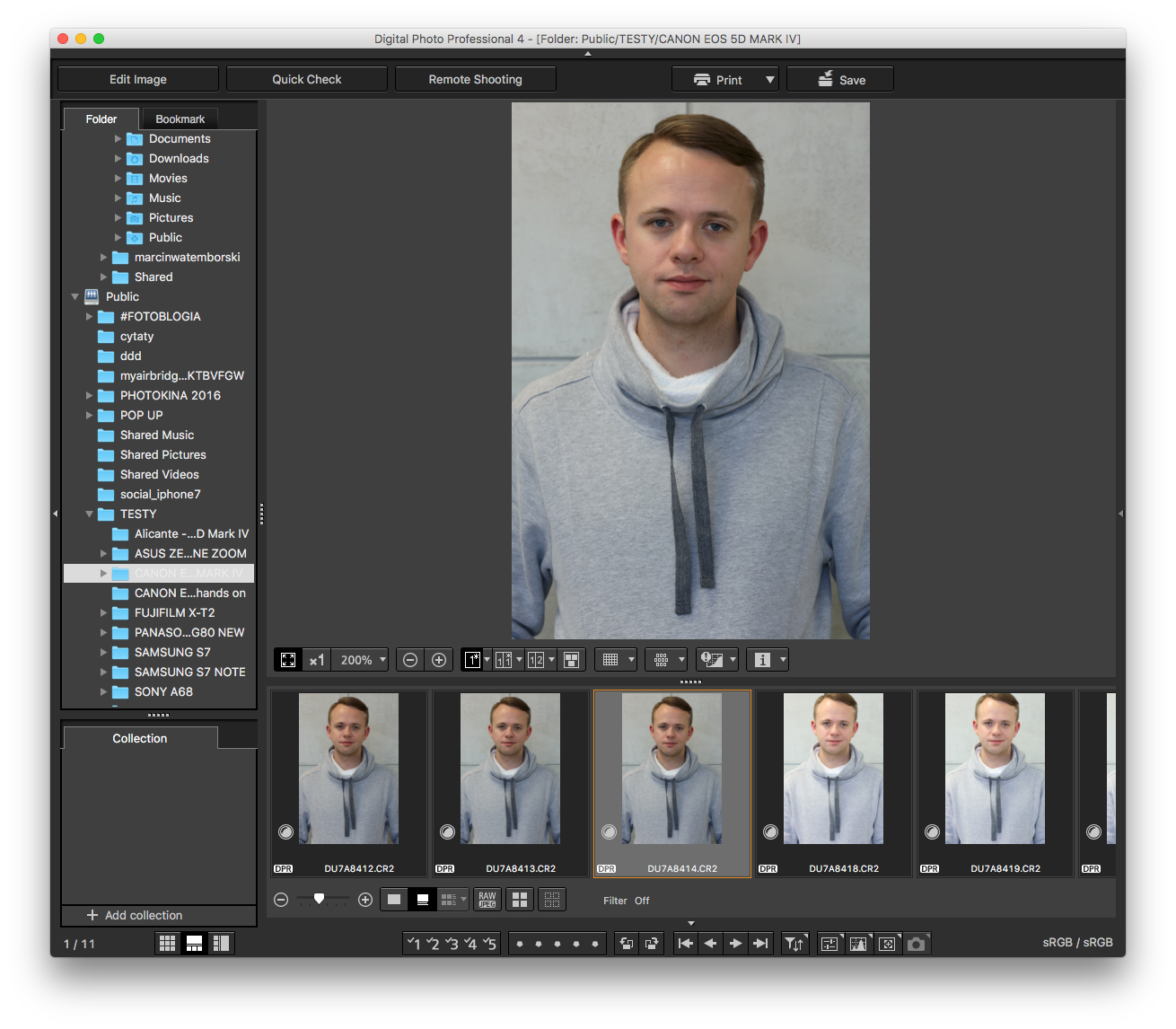This screenshot has height=1029, width=1176.
Task: Select the four-pane multi-image layout icon
Action: (571, 660)
